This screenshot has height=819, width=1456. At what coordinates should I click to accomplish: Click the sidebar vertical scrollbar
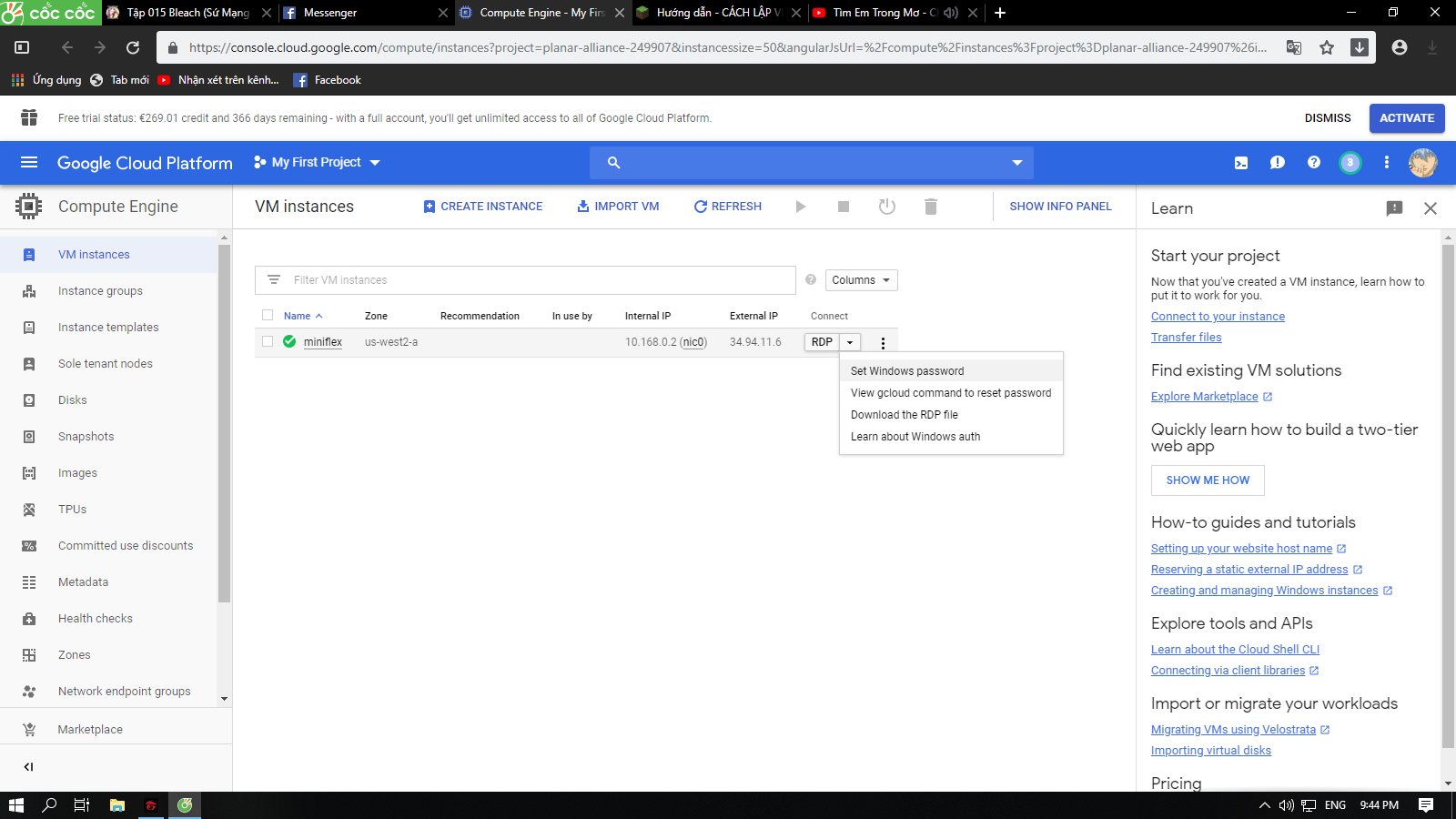click(x=224, y=423)
